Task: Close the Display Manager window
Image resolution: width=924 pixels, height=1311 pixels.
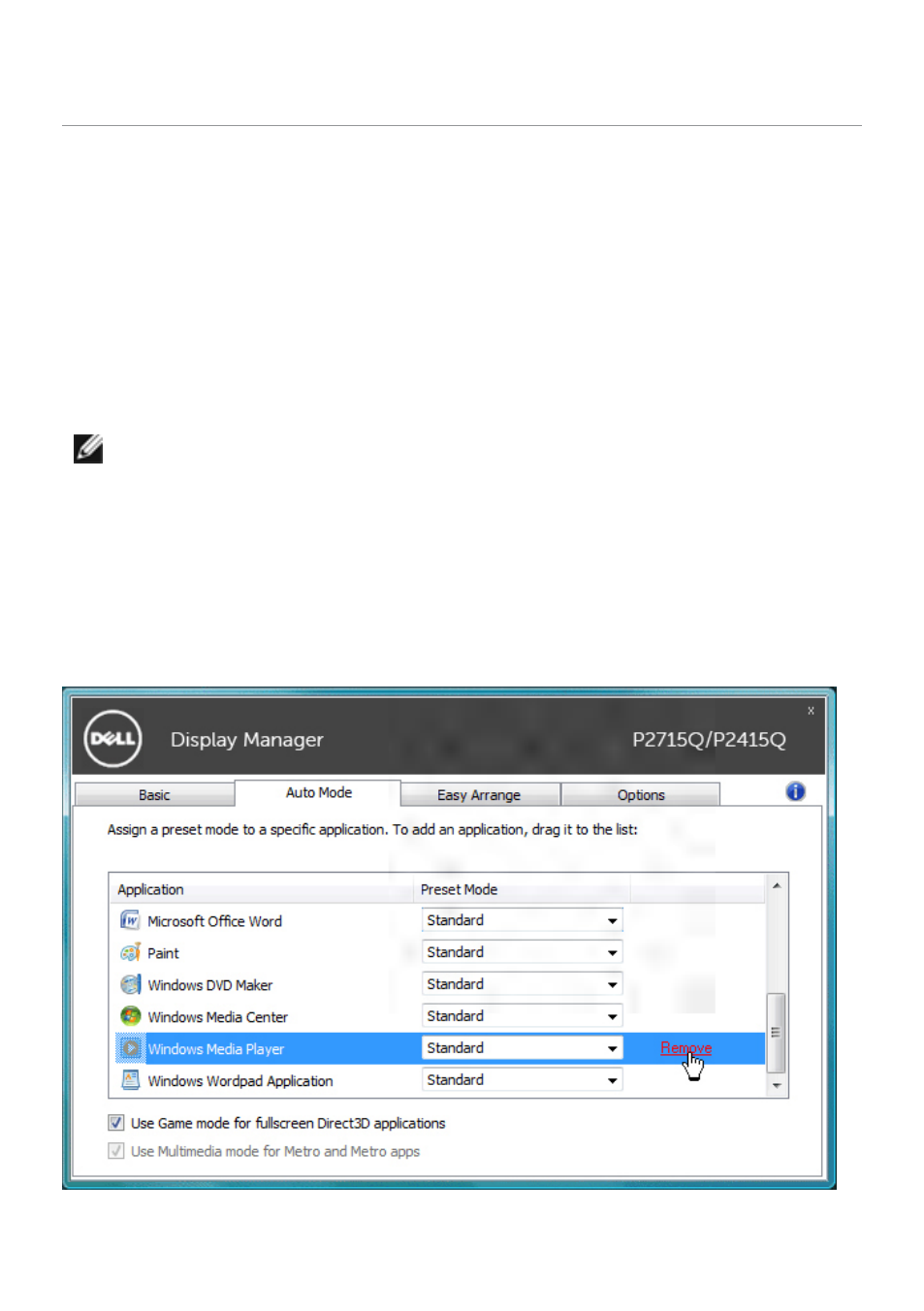Action: [x=811, y=711]
